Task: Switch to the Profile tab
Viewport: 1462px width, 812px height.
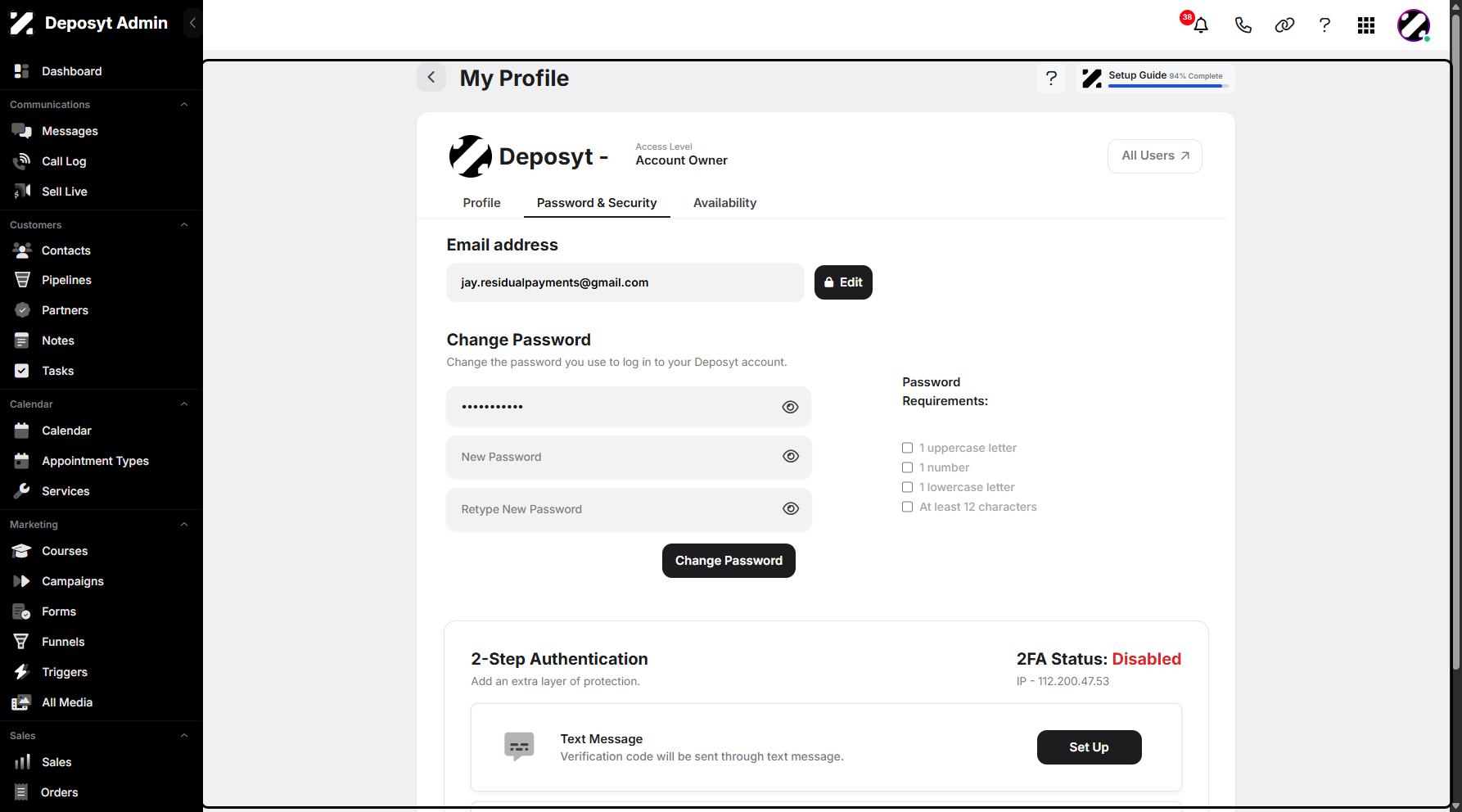Action: pos(481,203)
